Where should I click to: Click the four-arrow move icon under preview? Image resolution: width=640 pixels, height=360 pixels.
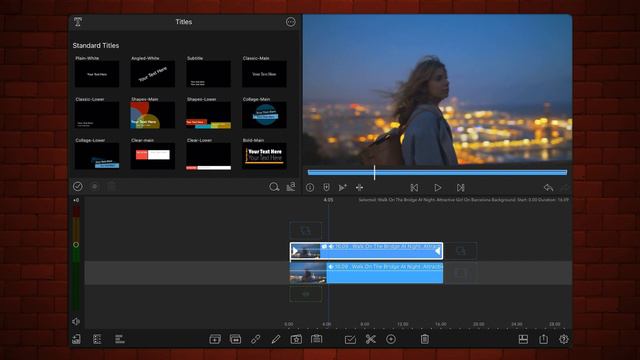[359, 187]
